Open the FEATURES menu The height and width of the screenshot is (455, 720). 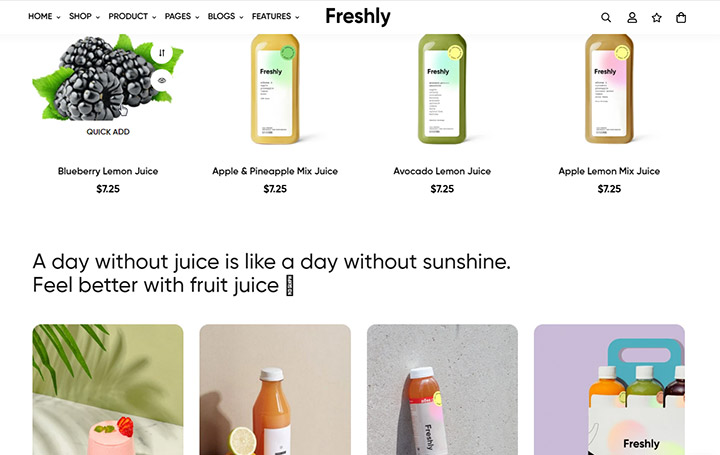[x=275, y=16]
